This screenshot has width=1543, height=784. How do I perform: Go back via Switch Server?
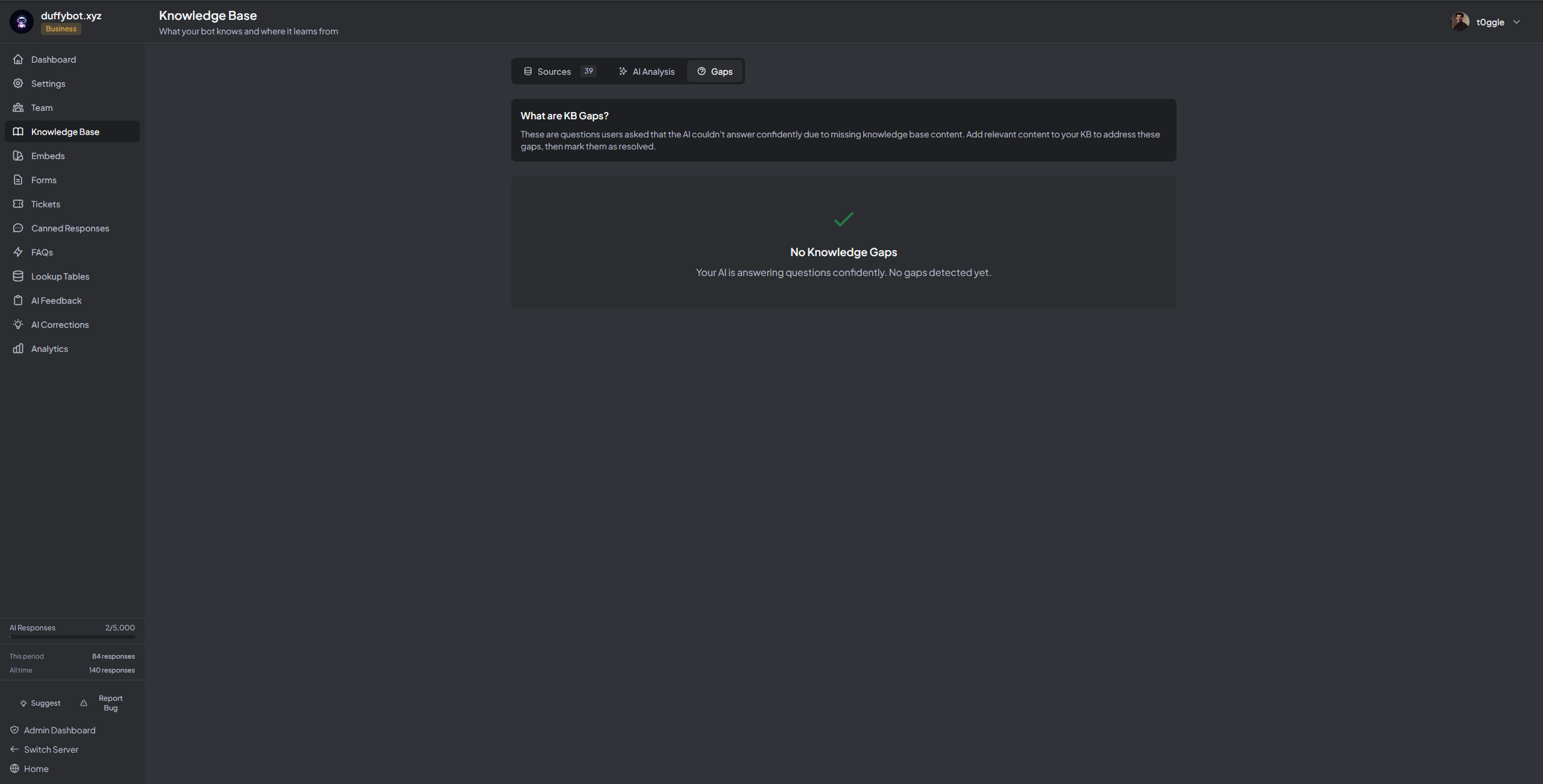[51, 749]
